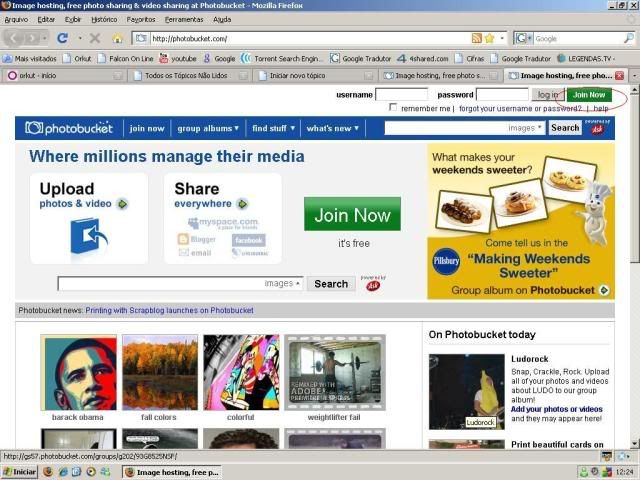Screen dimensions: 640x480
Task: Open the back/forward history dropdown
Action: point(44,38)
